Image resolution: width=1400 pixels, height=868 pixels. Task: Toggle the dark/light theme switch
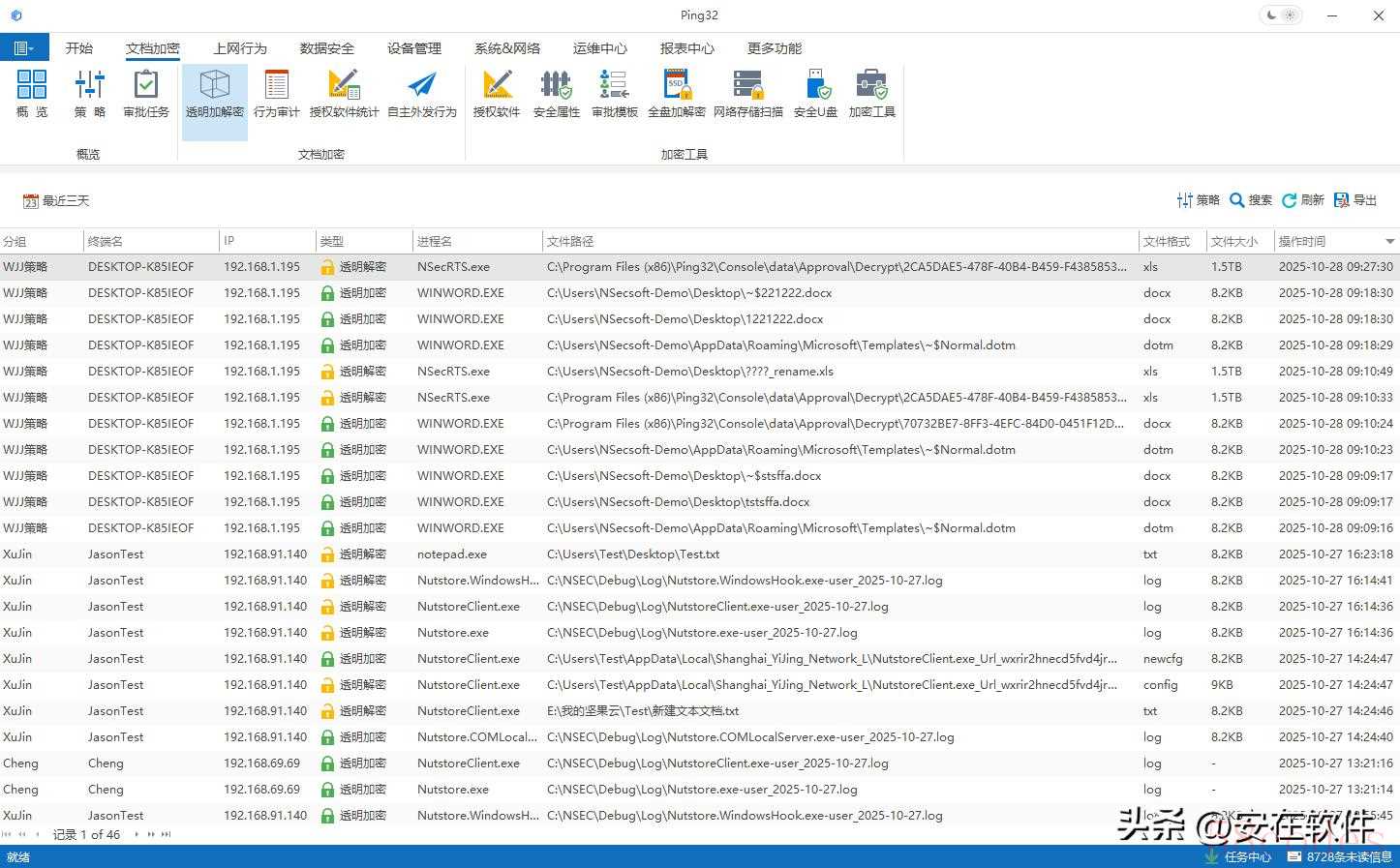tap(1281, 15)
